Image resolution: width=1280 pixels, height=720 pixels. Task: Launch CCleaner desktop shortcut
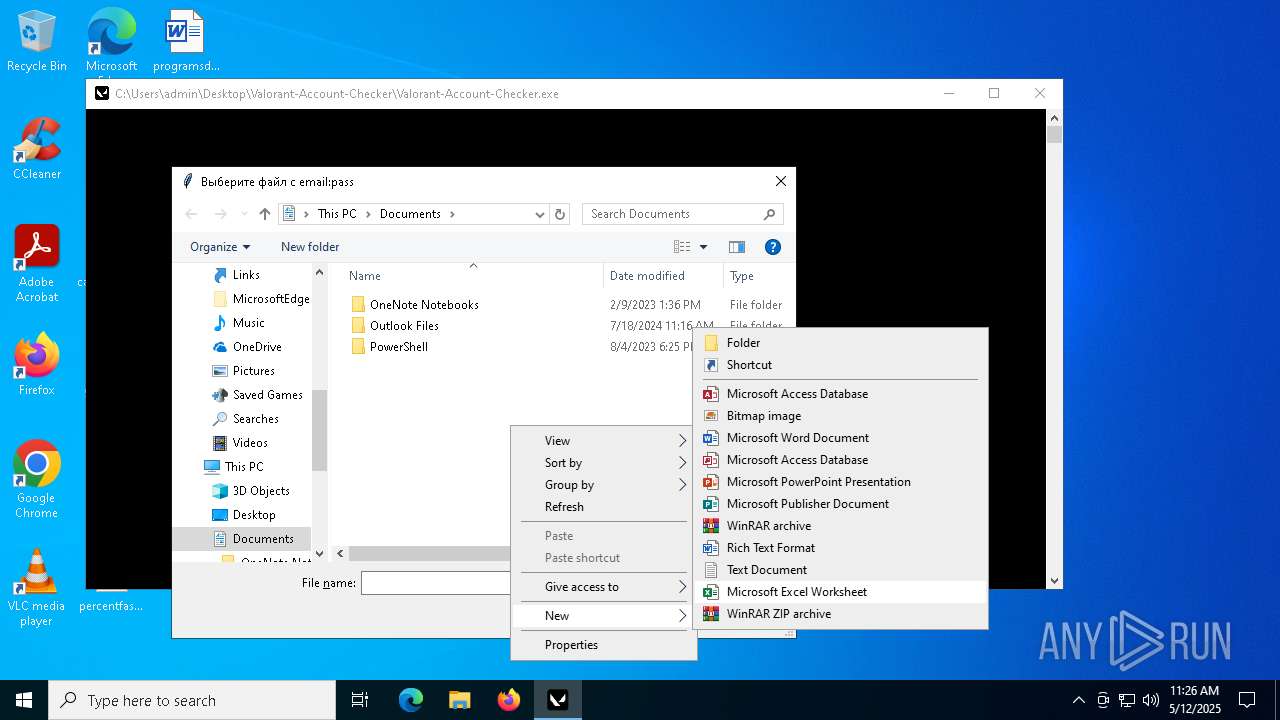(x=37, y=149)
